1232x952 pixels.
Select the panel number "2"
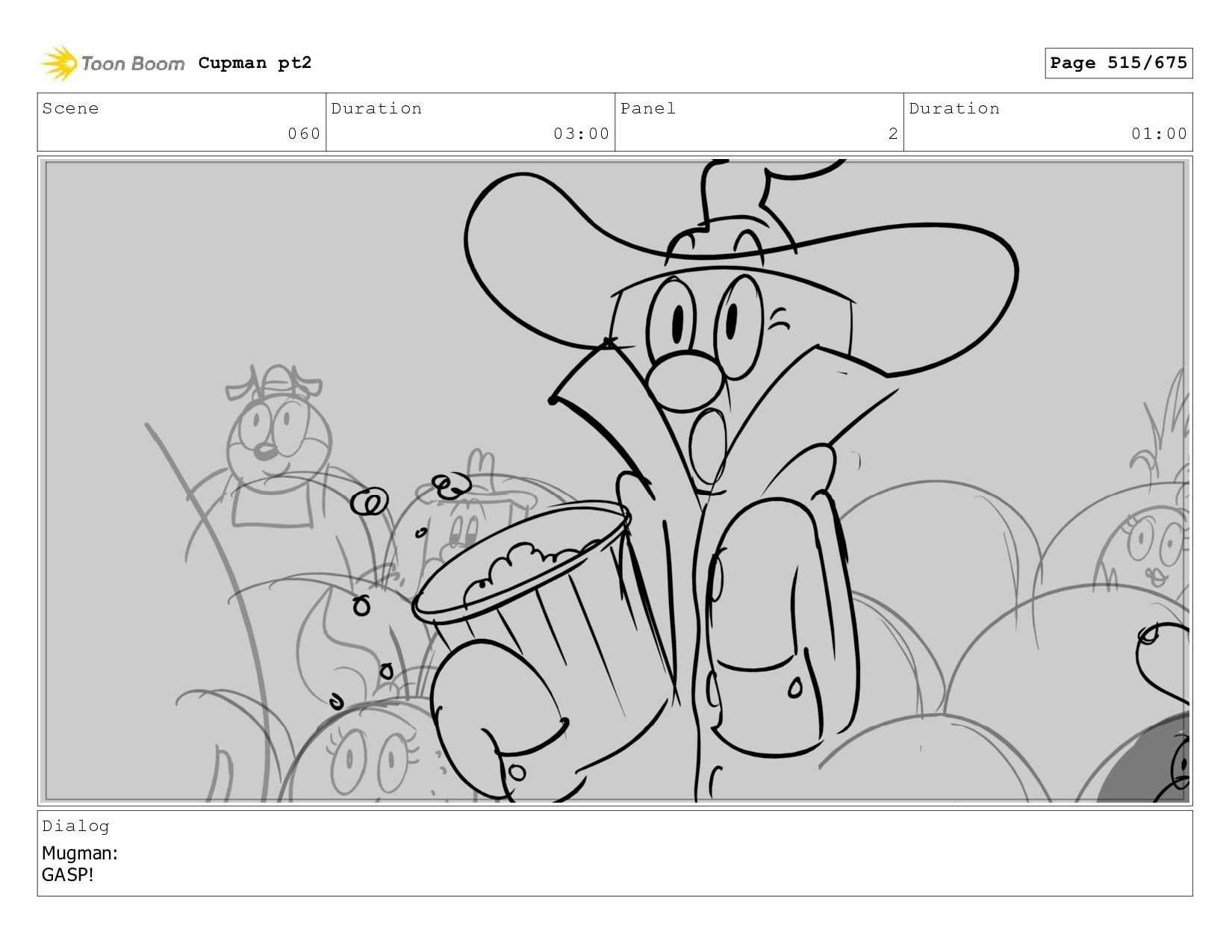[893, 134]
